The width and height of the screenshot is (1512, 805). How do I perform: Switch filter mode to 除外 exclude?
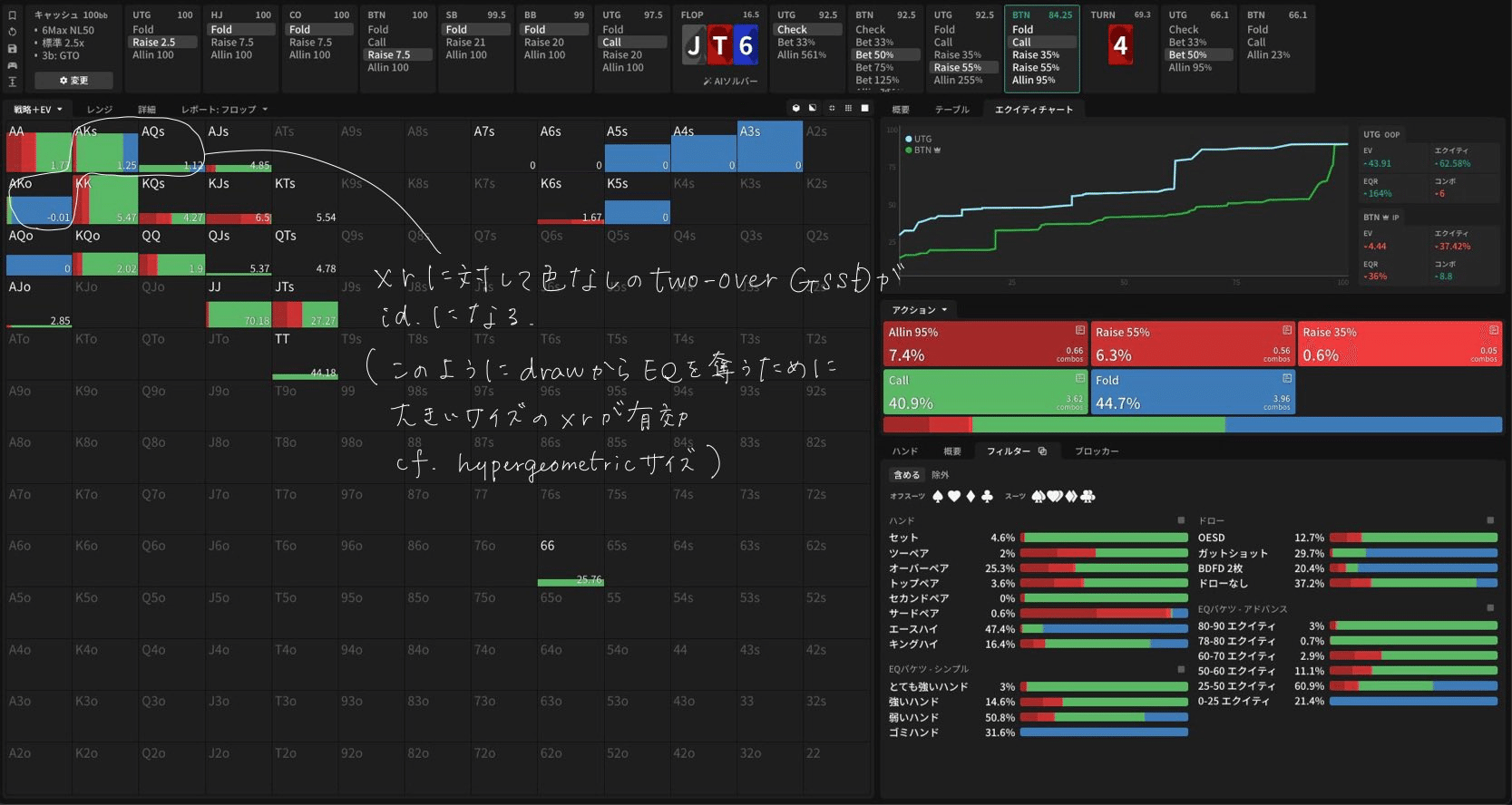[941, 475]
